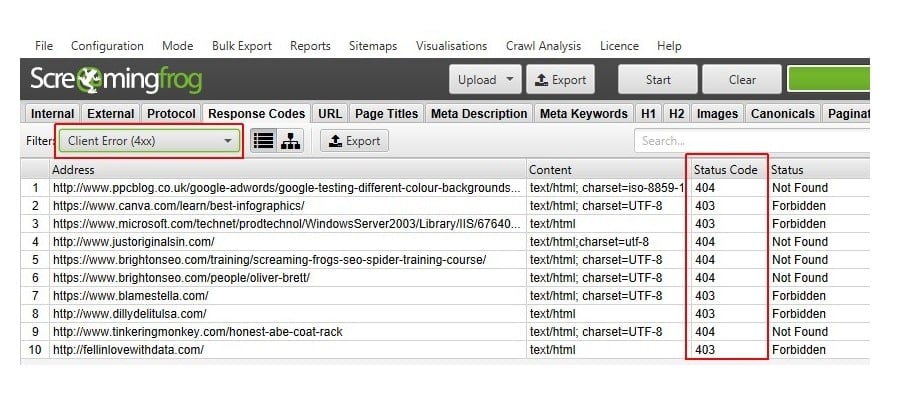
Task: Switch to the Protocol tab
Action: [x=171, y=114]
